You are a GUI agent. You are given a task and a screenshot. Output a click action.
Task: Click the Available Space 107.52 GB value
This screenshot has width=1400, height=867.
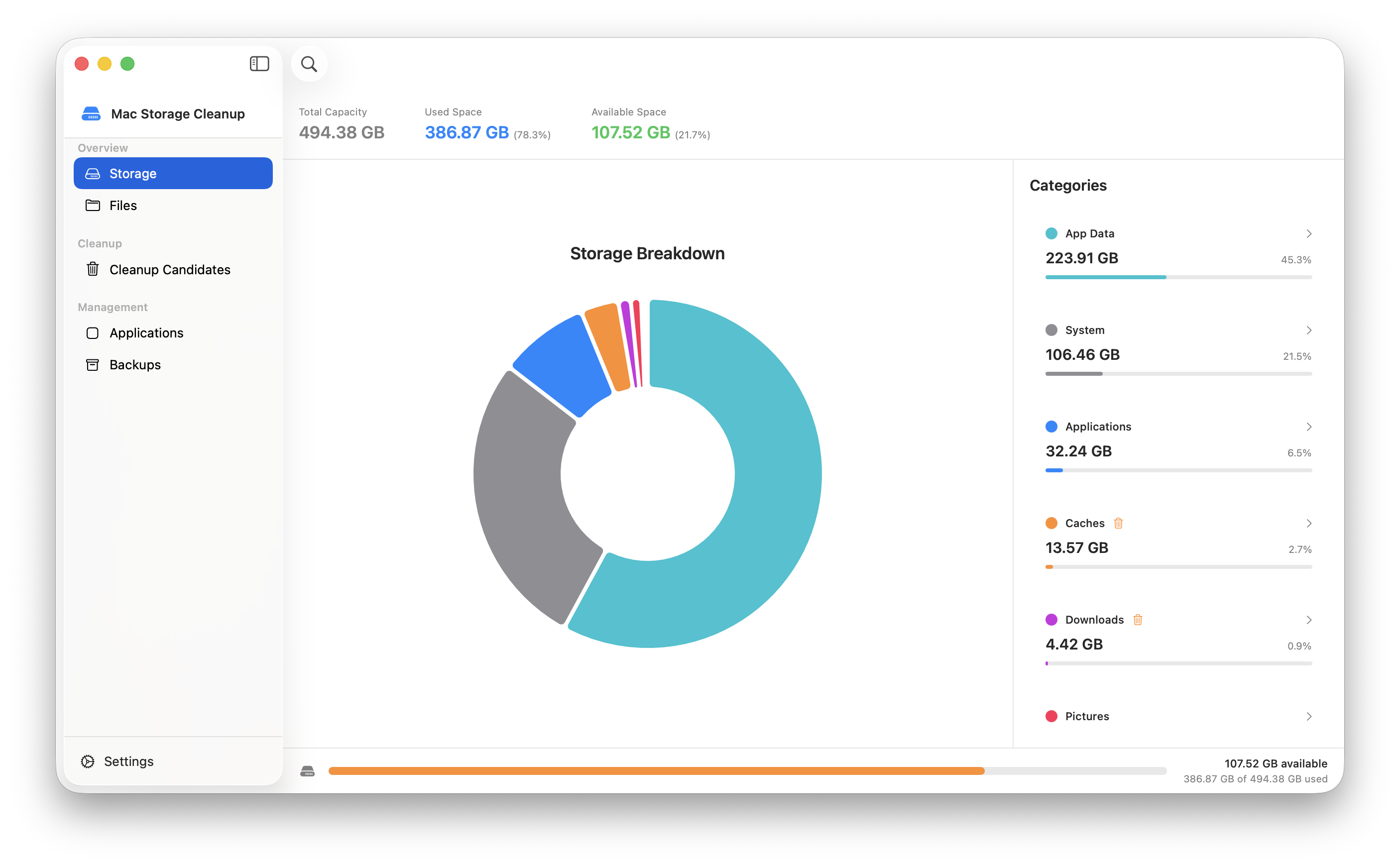tap(630, 132)
